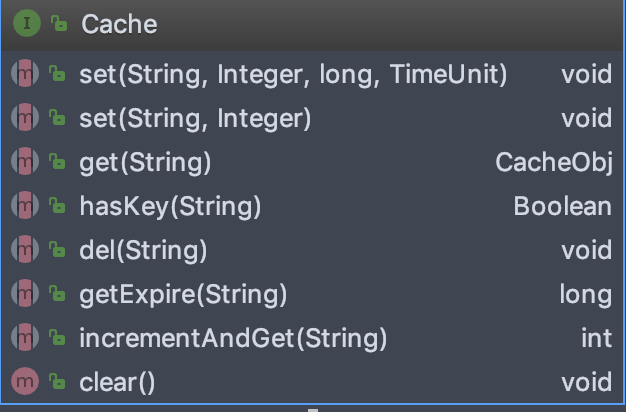Highlight the getExpire(String) method name
Screen dimensions: 626x412
coord(183,294)
